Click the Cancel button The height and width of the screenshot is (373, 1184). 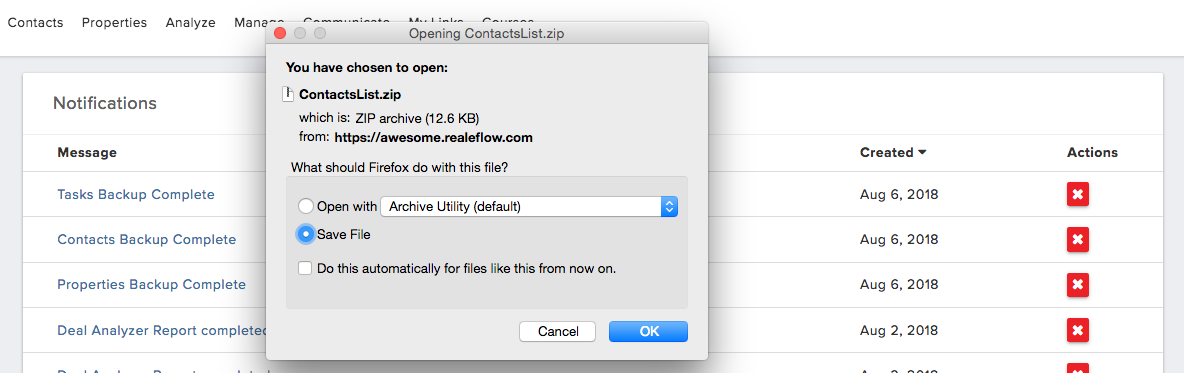[558, 331]
